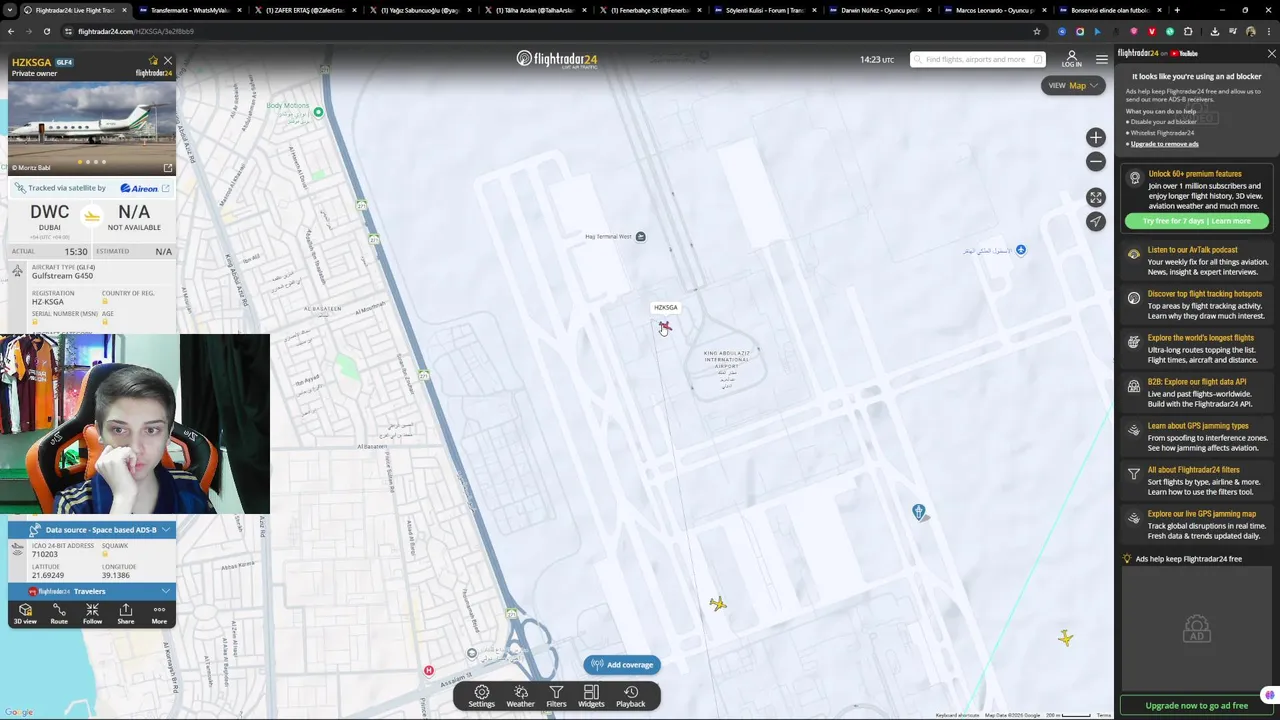
Task: Click the DWC Dubai origin airport
Action: (49, 216)
